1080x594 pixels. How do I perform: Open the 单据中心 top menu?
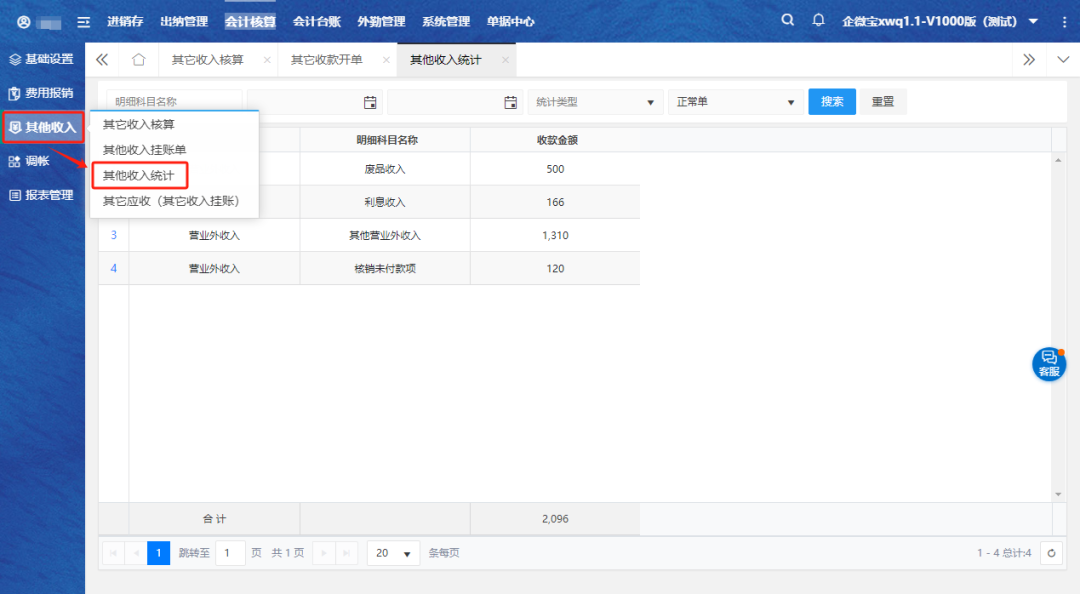click(510, 21)
